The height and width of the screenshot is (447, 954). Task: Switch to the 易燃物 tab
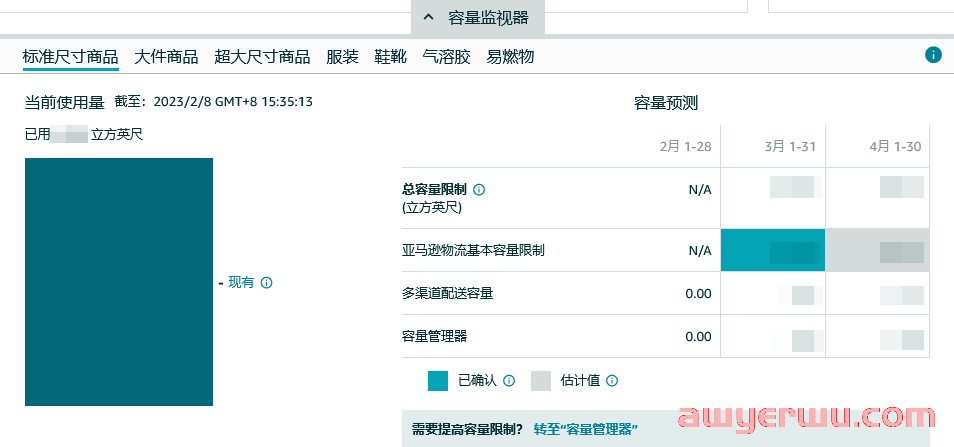[x=510, y=57]
